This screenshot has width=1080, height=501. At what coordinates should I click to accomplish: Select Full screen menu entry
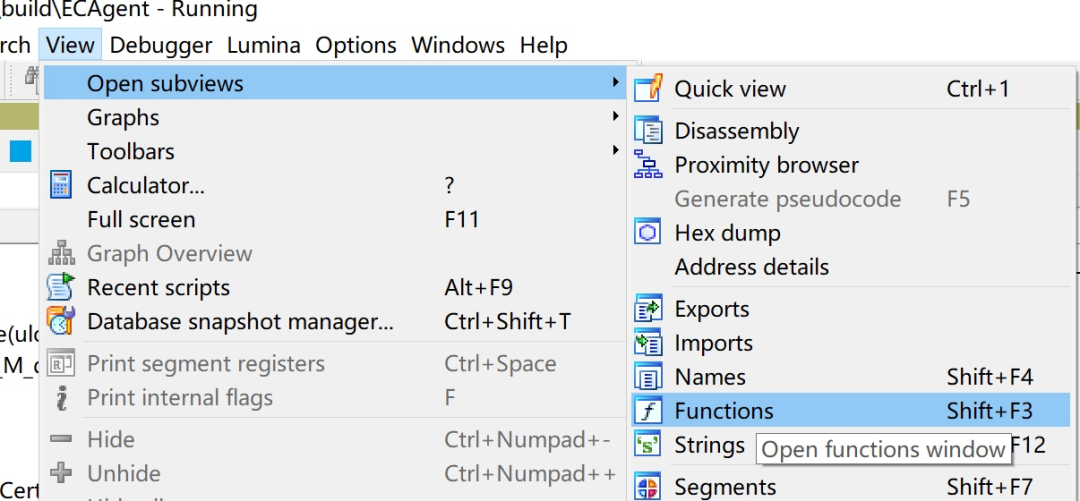click(x=141, y=219)
